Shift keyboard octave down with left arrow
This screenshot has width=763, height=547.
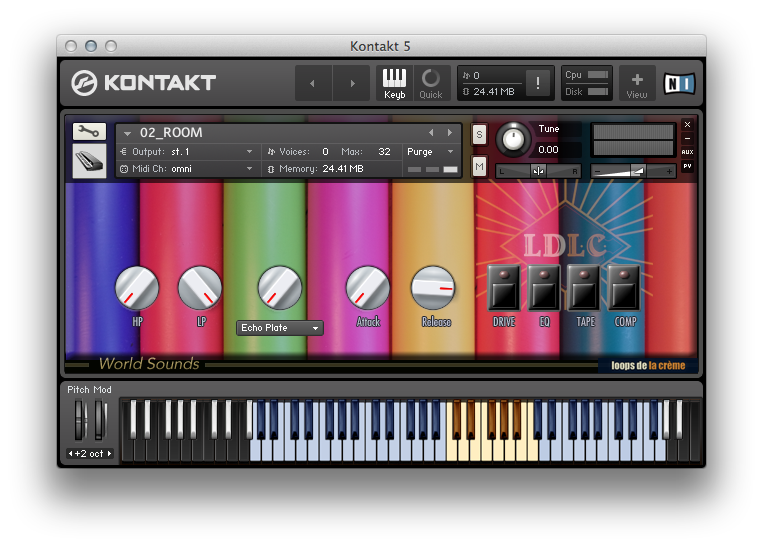click(71, 454)
